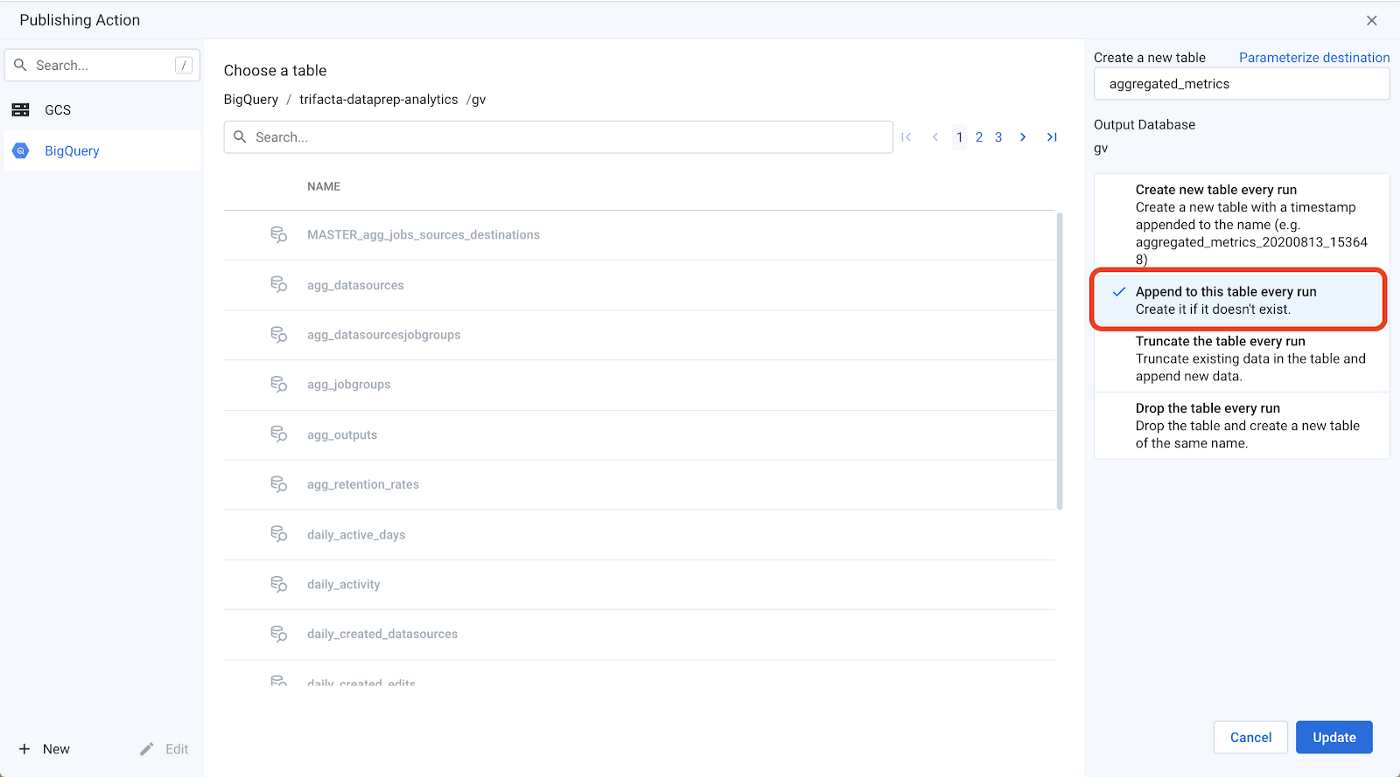
Task: Click table icon beside agg_datasources
Action: pyautogui.click(x=279, y=285)
